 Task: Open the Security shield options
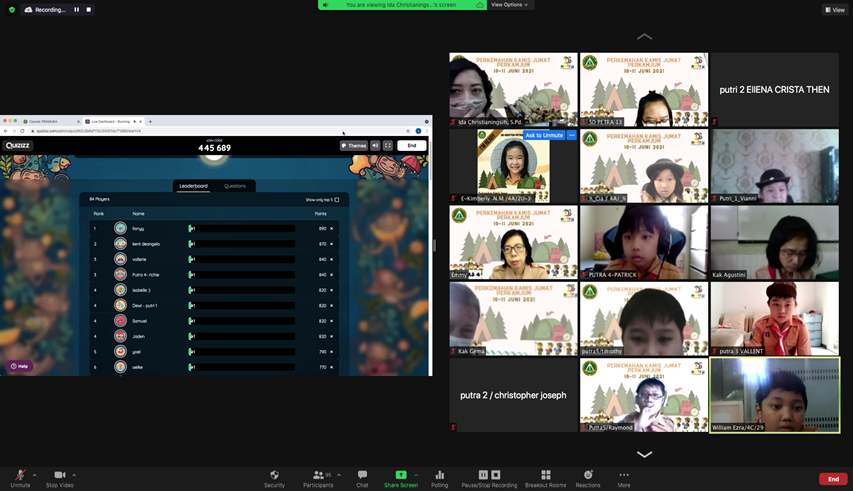[x=274, y=476]
